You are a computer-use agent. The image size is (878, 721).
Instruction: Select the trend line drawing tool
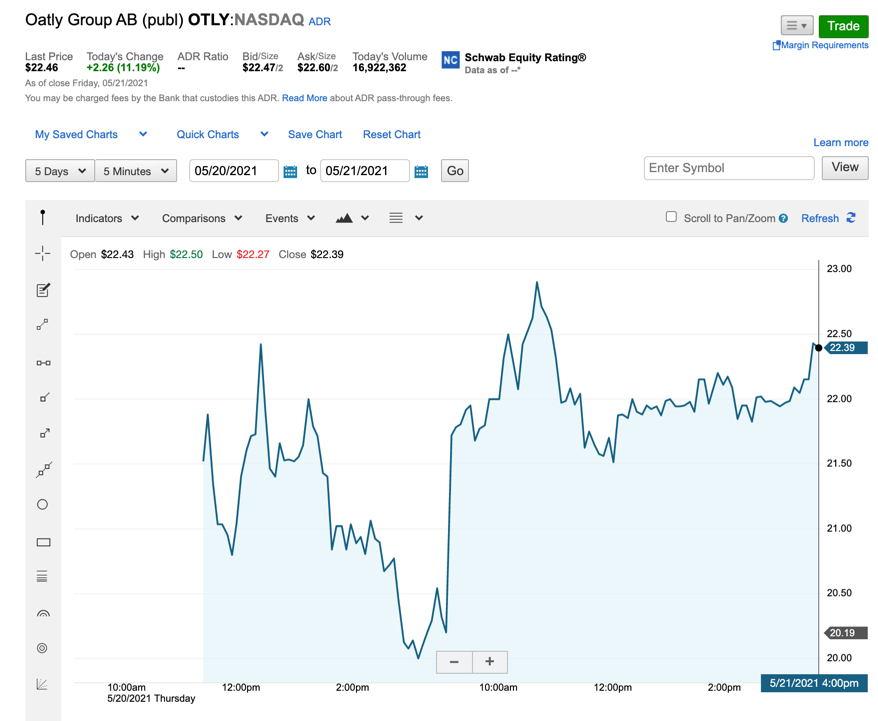pyautogui.click(x=43, y=325)
